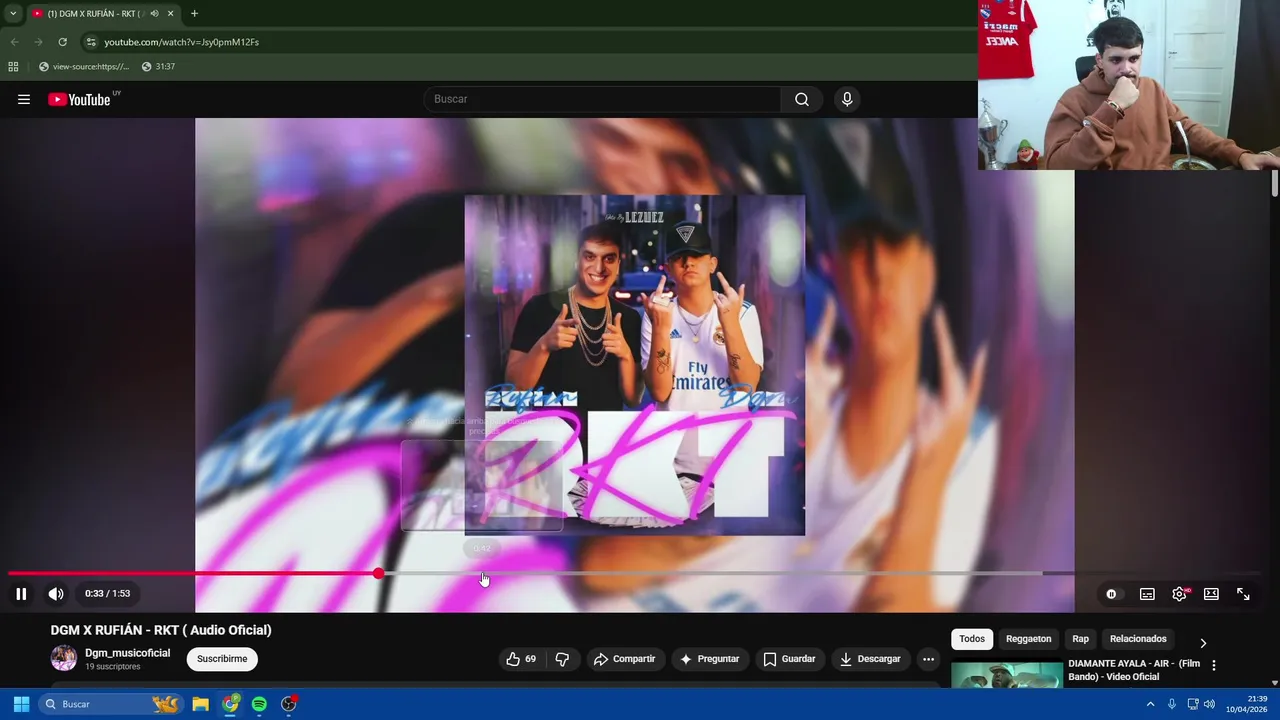The image size is (1280, 720).
Task: Switch to theater mode
Action: (x=1211, y=594)
